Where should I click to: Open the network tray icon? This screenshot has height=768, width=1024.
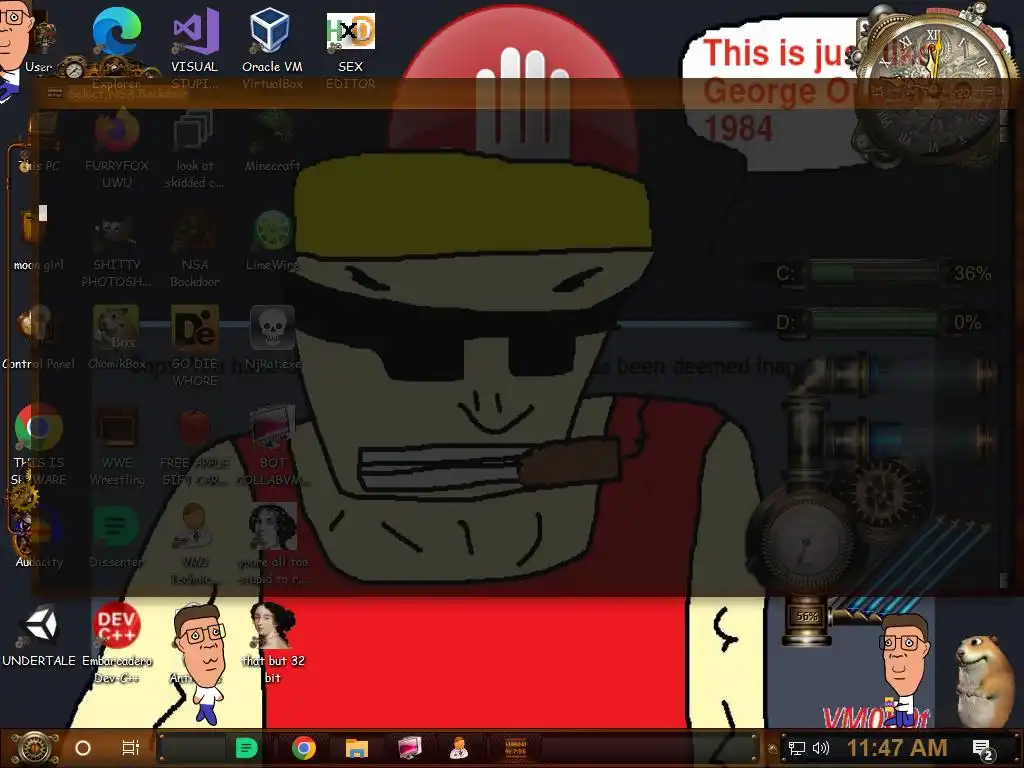pyautogui.click(x=797, y=748)
